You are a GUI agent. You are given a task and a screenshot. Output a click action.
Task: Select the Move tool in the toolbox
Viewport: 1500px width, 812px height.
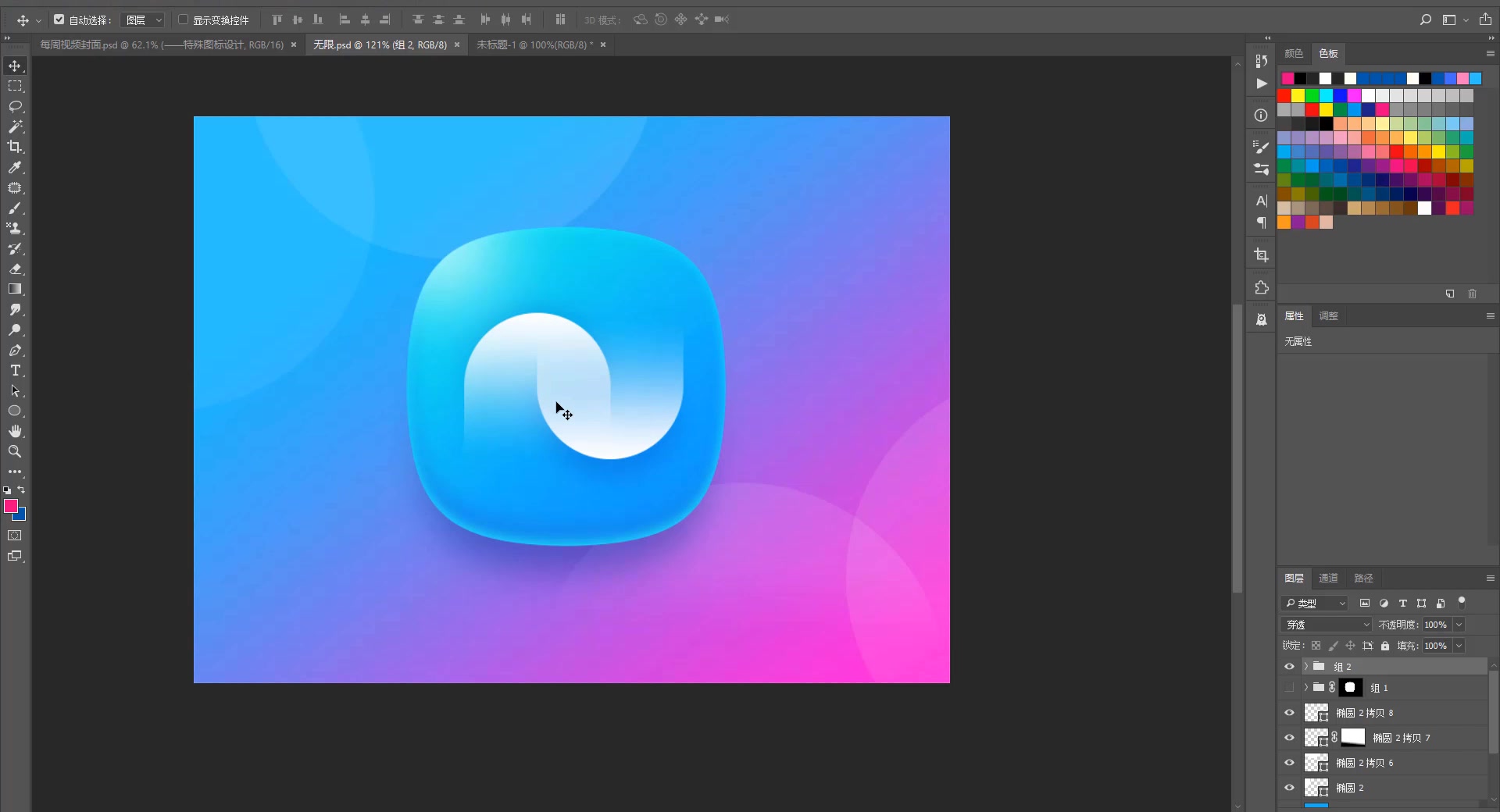pyautogui.click(x=15, y=66)
